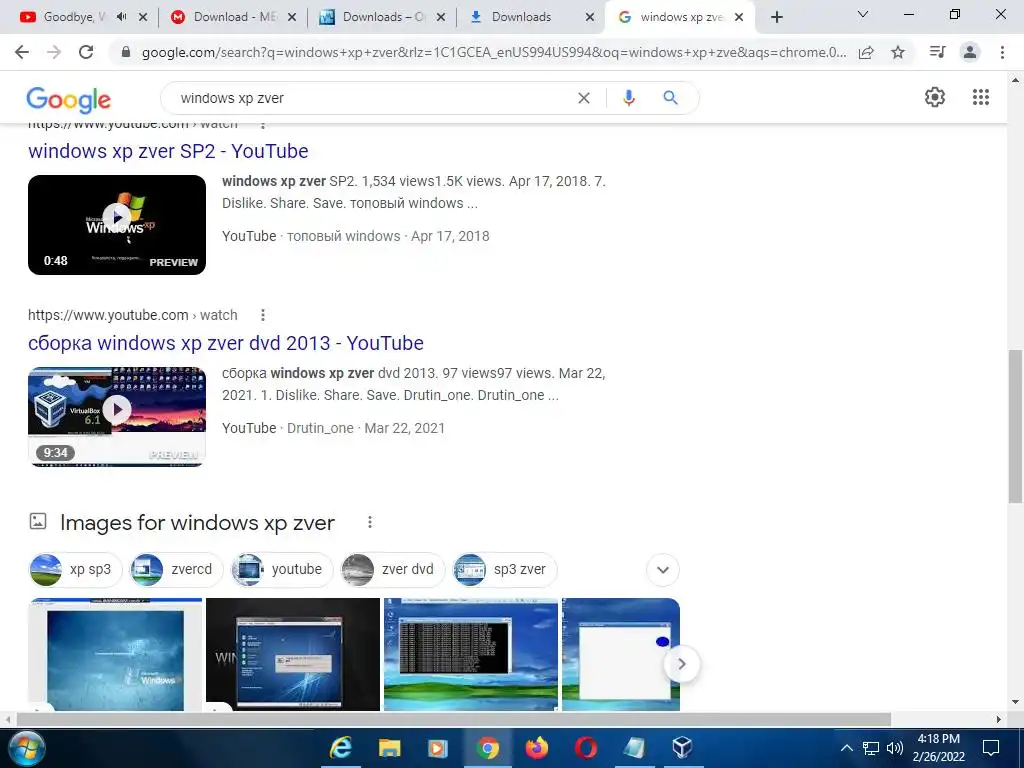Show next images with the arrow
The width and height of the screenshot is (1024, 768).
tap(681, 664)
